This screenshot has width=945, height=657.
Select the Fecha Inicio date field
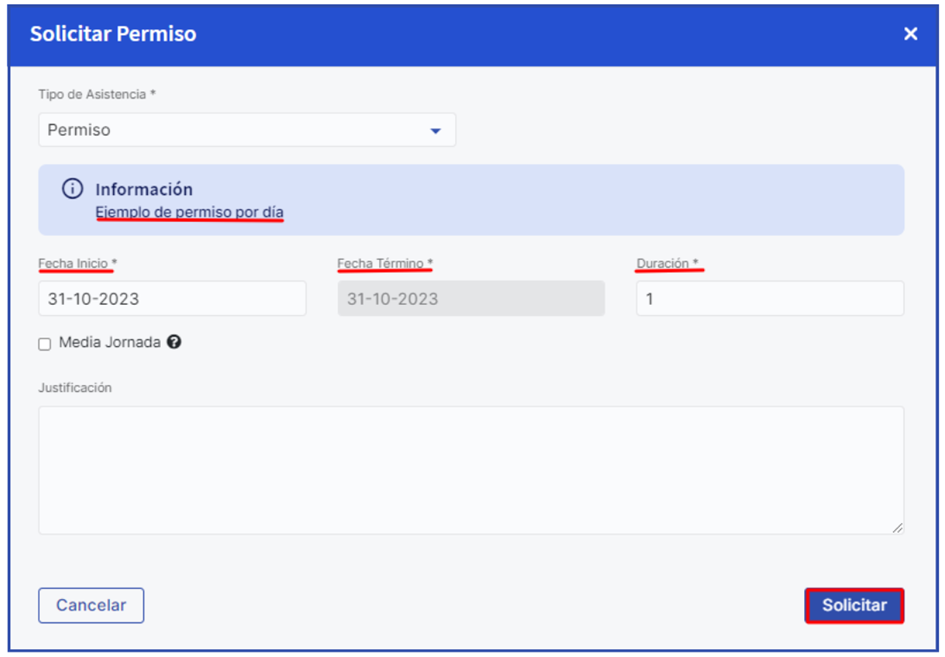click(x=172, y=299)
